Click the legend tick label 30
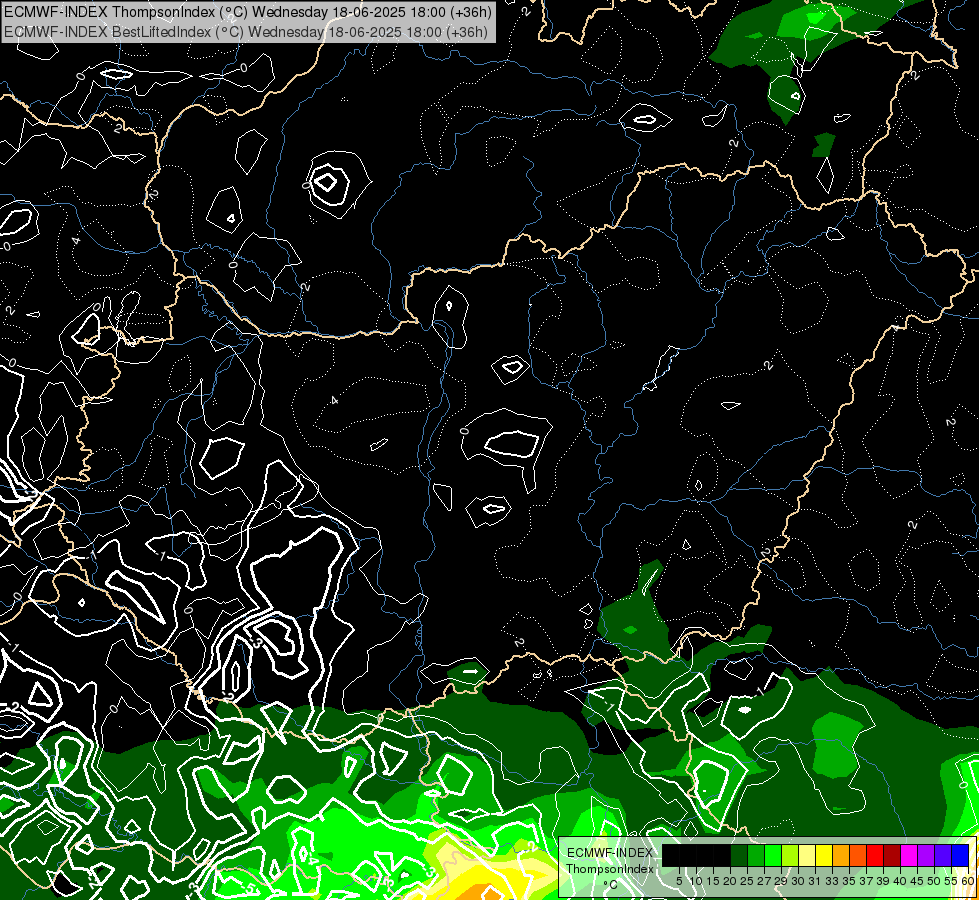Image resolution: width=979 pixels, height=900 pixels. [x=798, y=881]
